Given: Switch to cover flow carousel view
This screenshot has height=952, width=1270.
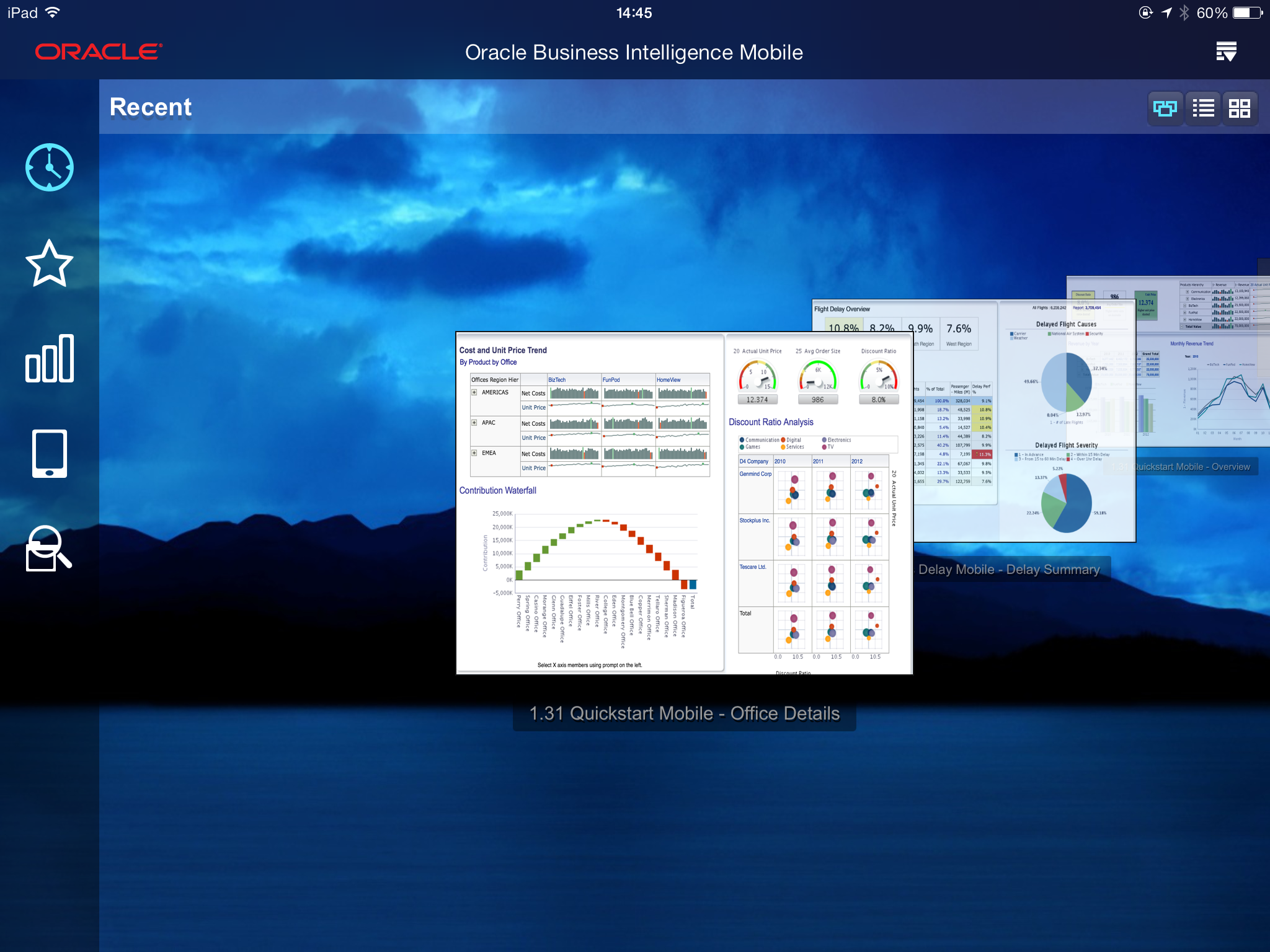Looking at the screenshot, I should point(1165,108).
